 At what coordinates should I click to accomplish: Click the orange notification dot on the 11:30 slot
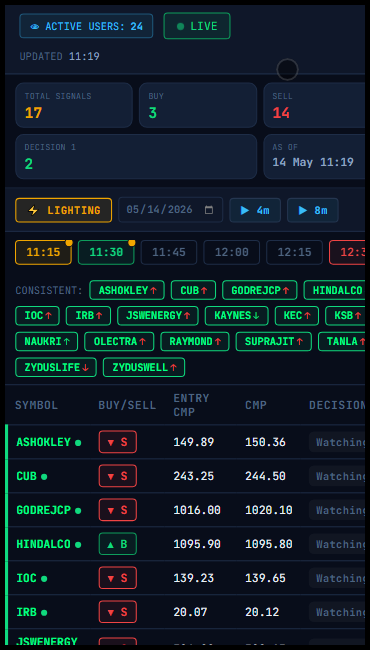pyautogui.click(x=132, y=243)
